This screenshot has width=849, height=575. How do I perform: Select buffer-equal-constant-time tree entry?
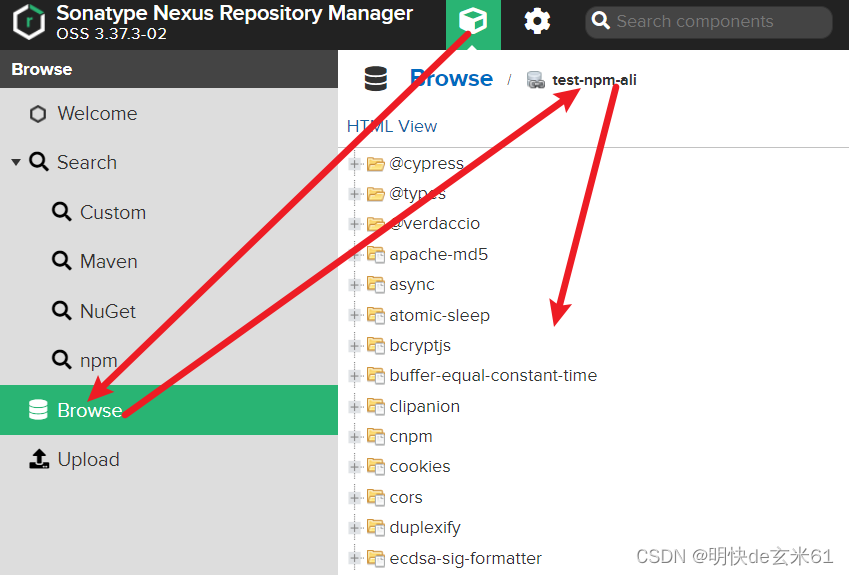pos(493,376)
